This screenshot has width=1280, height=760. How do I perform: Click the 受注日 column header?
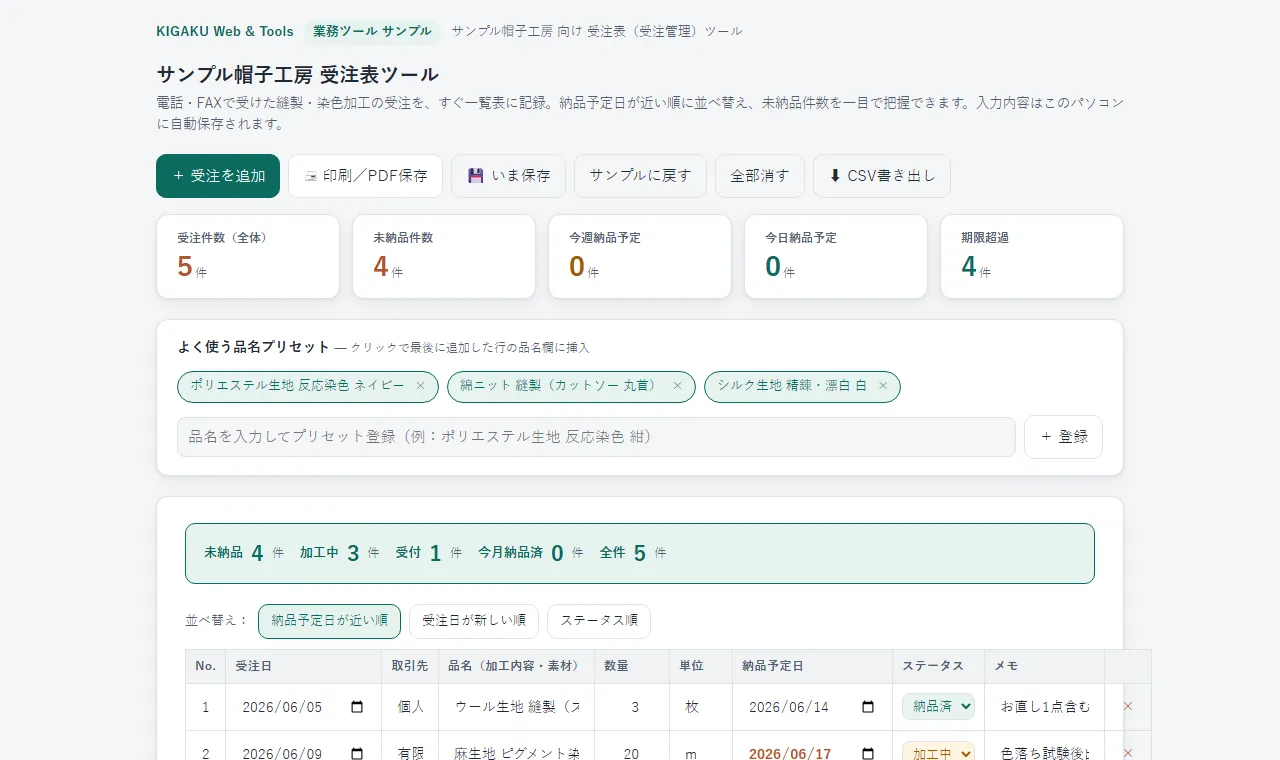coord(302,666)
